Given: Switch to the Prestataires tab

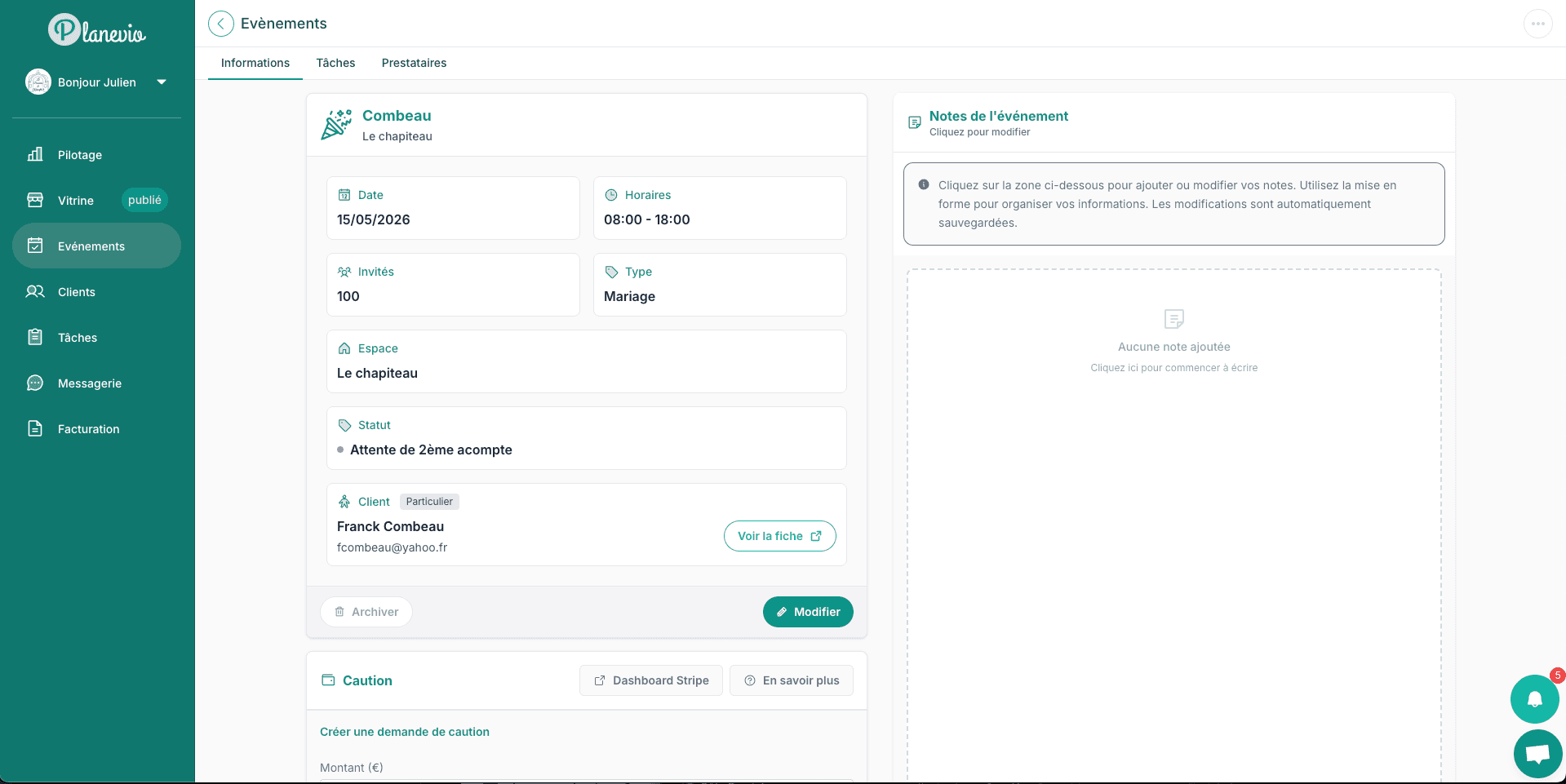Looking at the screenshot, I should [x=414, y=63].
